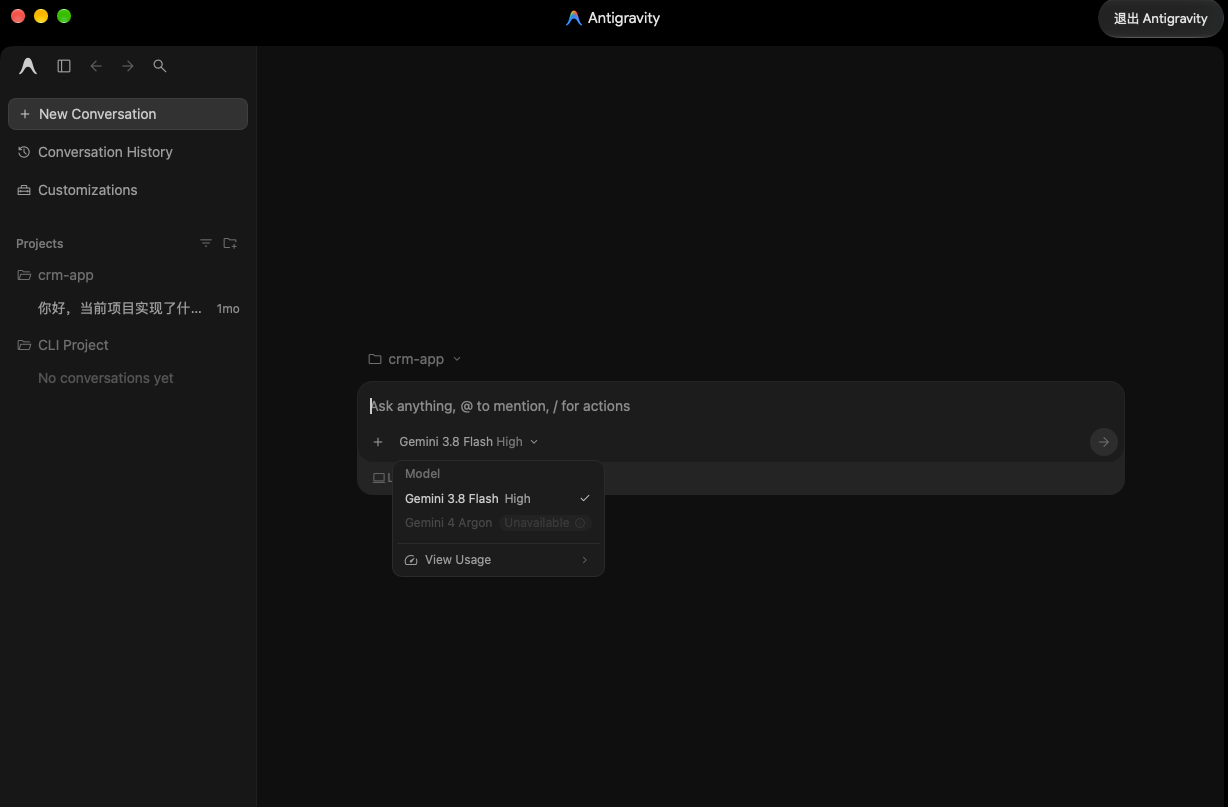The image size is (1228, 807).
Task: Start a New Conversation
Action: (x=128, y=114)
